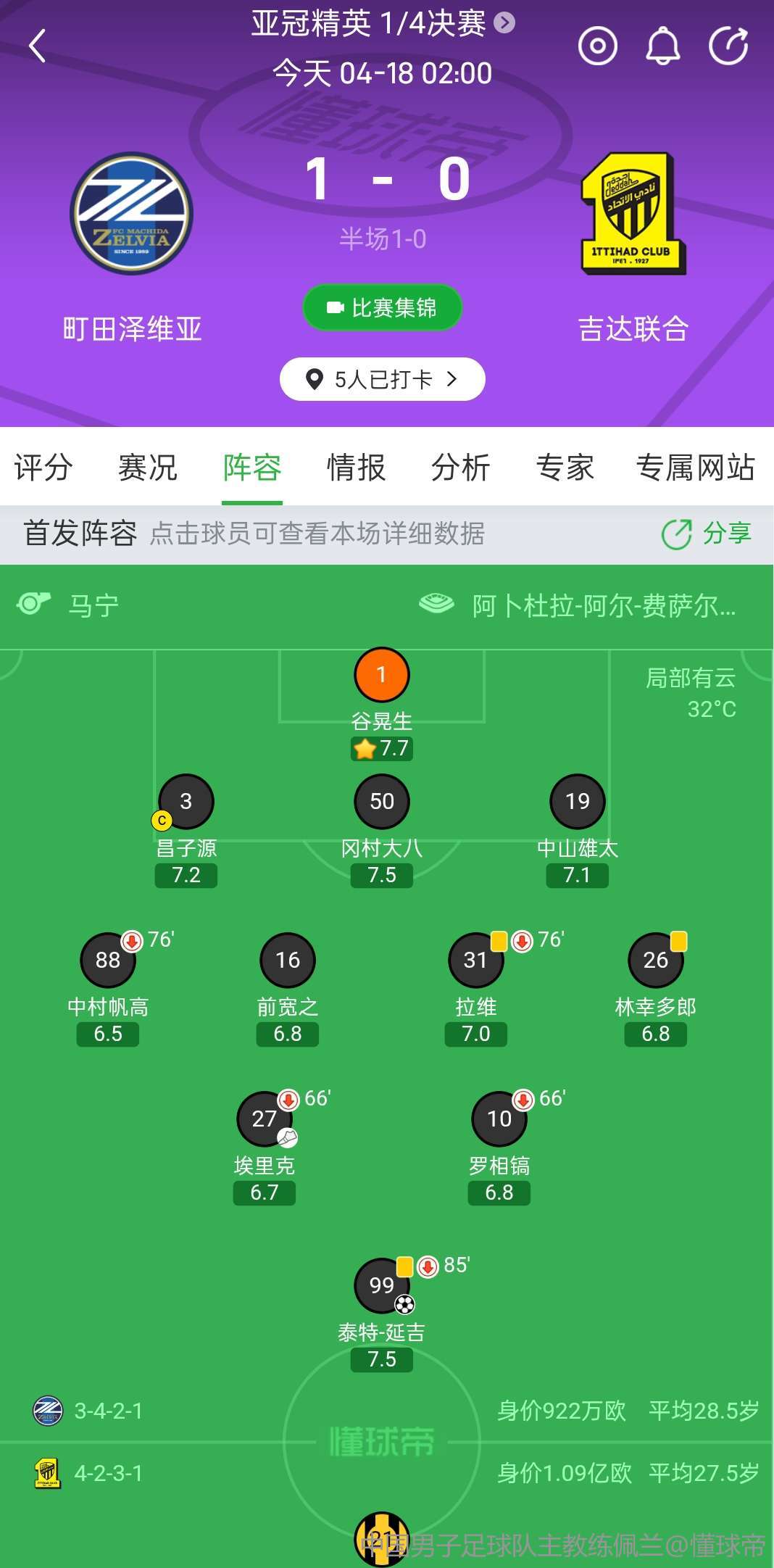Open the 5人已打卡 check-in chevron
The width and height of the screenshot is (774, 1568).
coord(451,378)
